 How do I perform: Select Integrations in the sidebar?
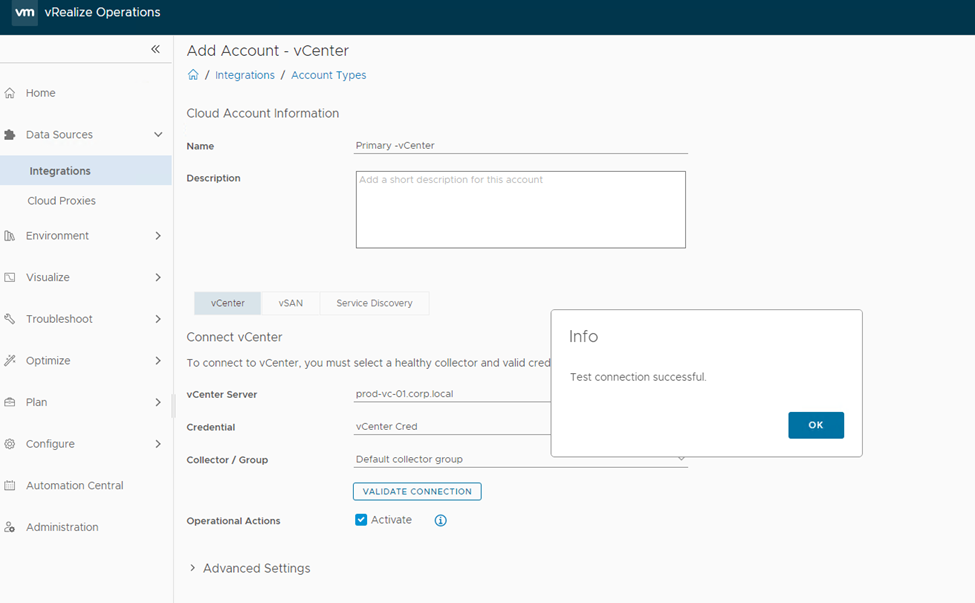[x=86, y=170]
